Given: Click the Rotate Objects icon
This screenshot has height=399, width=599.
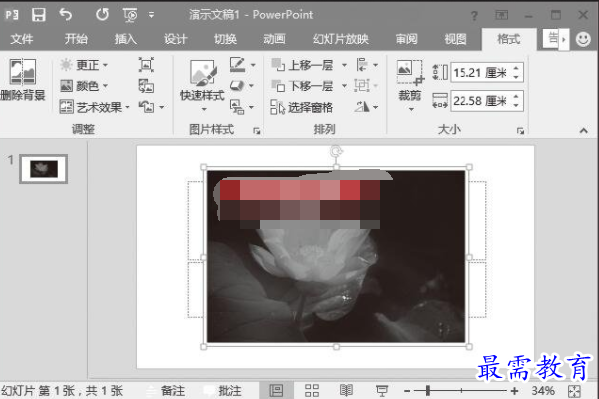Looking at the screenshot, I should (362, 107).
